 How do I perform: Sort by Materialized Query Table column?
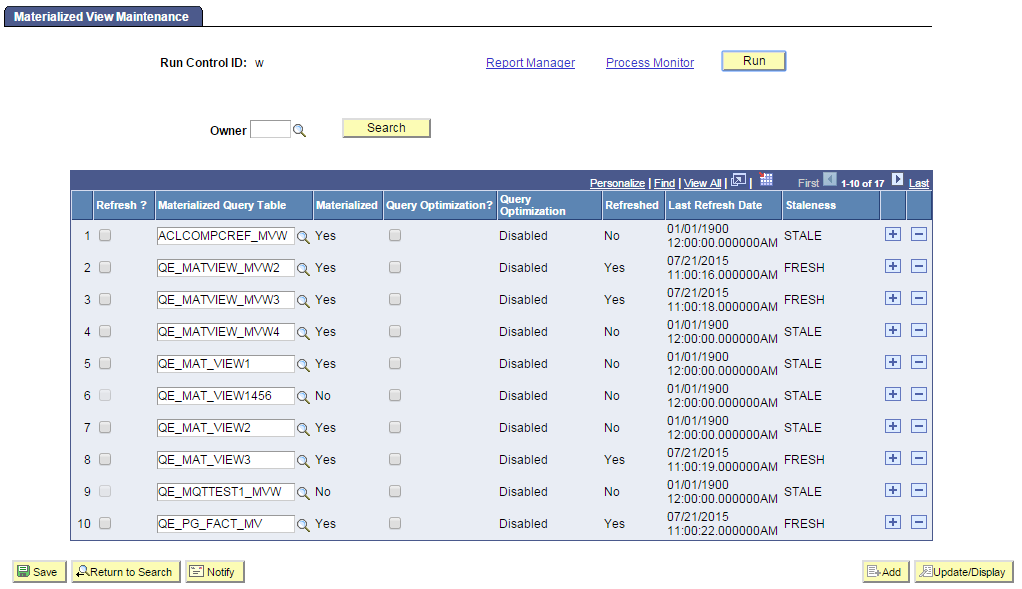point(222,205)
